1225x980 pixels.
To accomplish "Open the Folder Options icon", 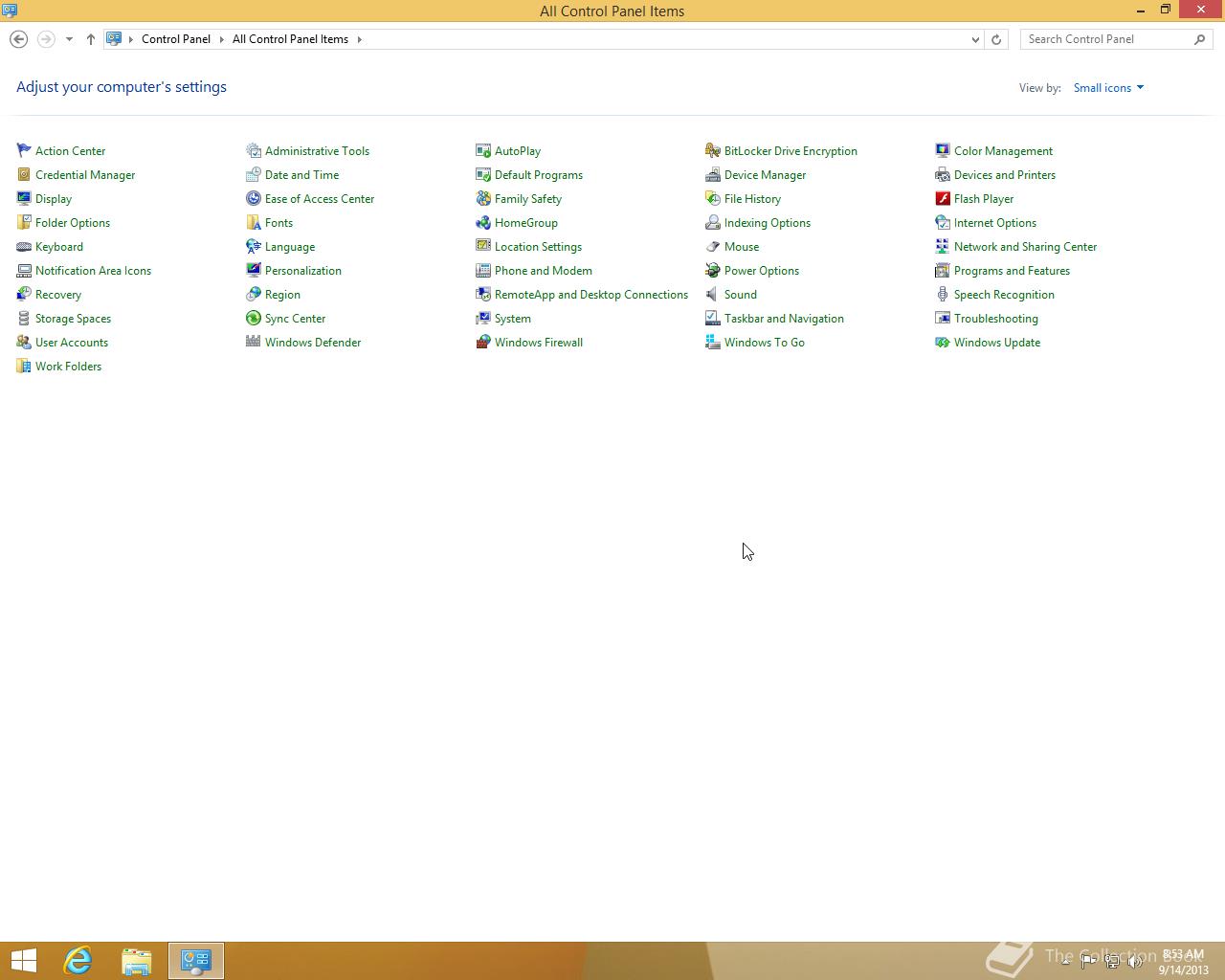I will click(24, 222).
